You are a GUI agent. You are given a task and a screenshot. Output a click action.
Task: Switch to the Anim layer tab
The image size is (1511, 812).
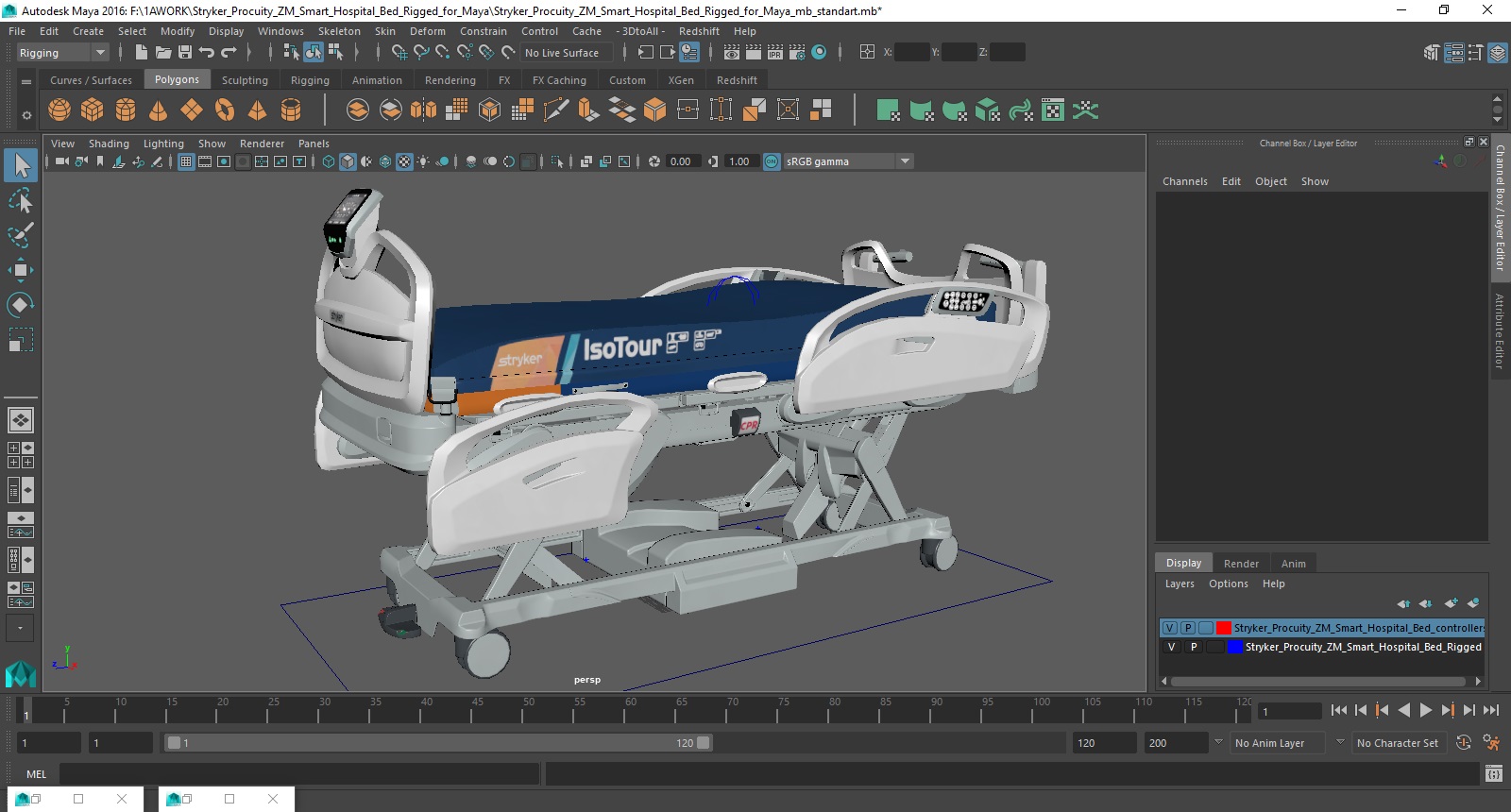[1293, 564]
